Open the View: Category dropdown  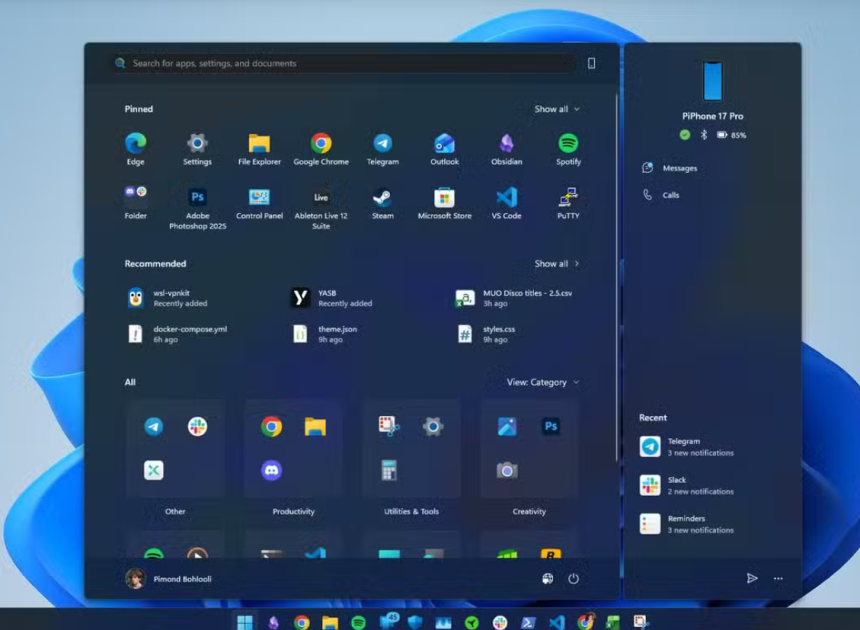coord(542,382)
